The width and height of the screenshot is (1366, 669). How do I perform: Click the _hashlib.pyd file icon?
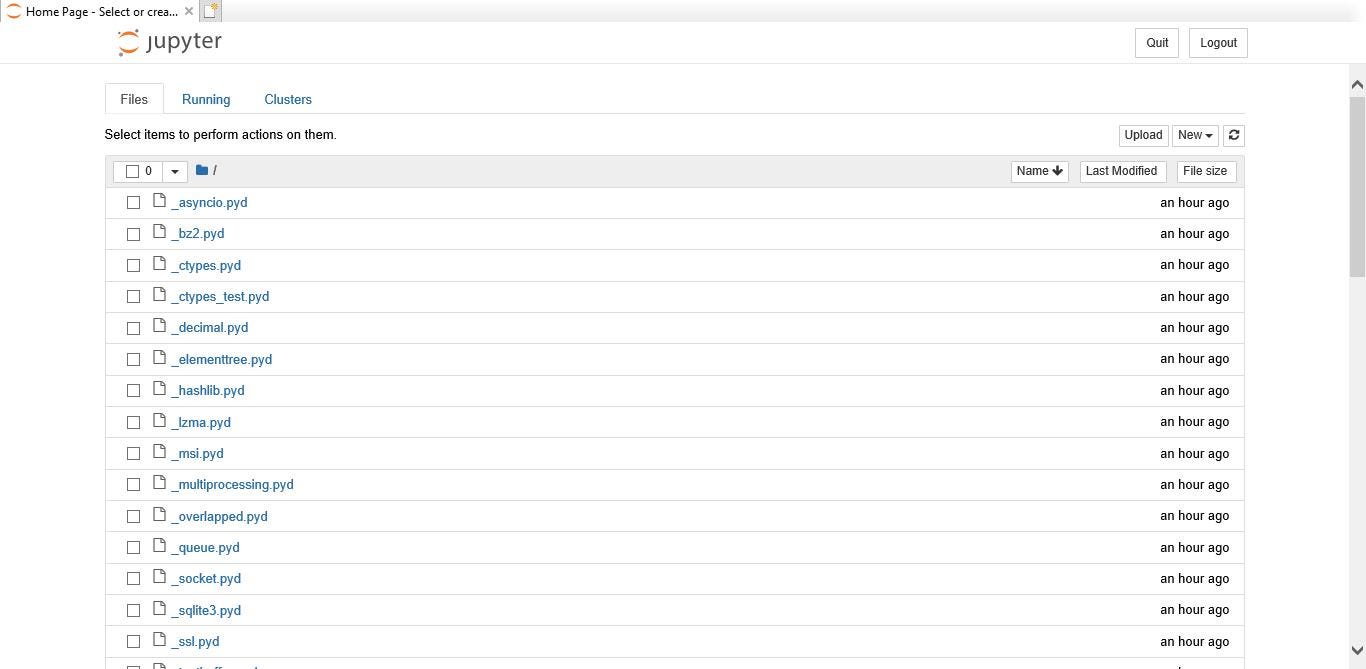pyautogui.click(x=160, y=390)
